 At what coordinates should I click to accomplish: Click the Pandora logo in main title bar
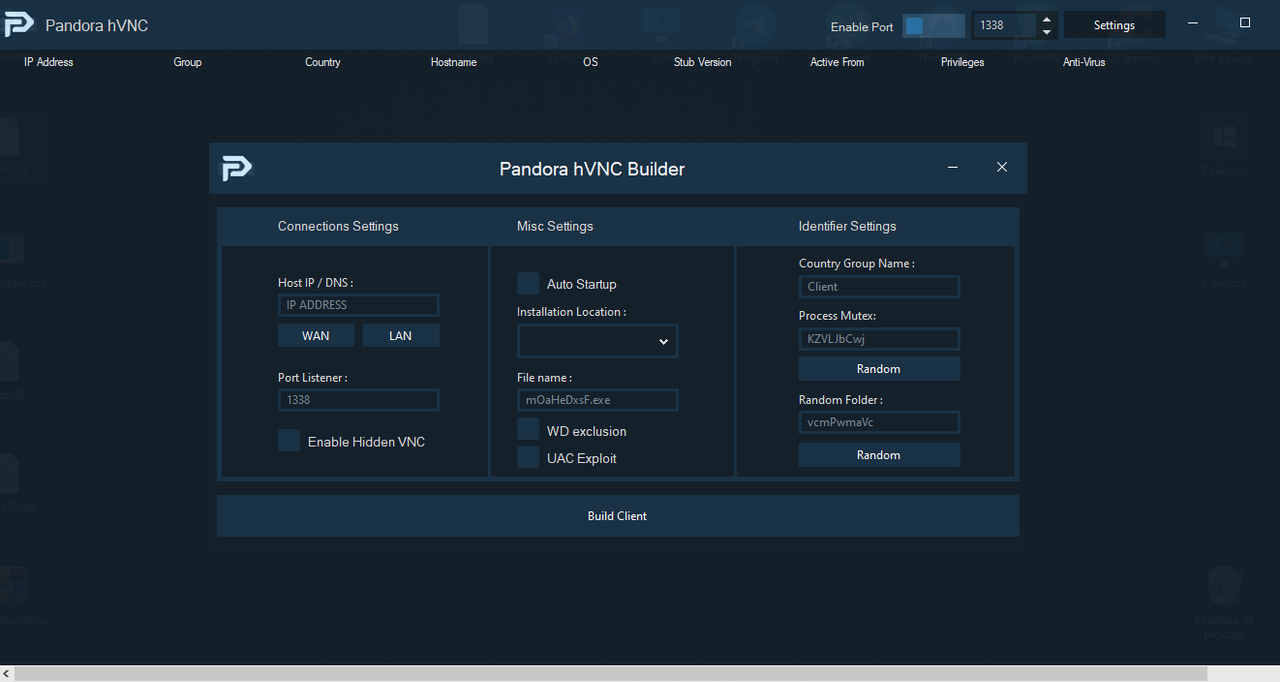coord(19,25)
